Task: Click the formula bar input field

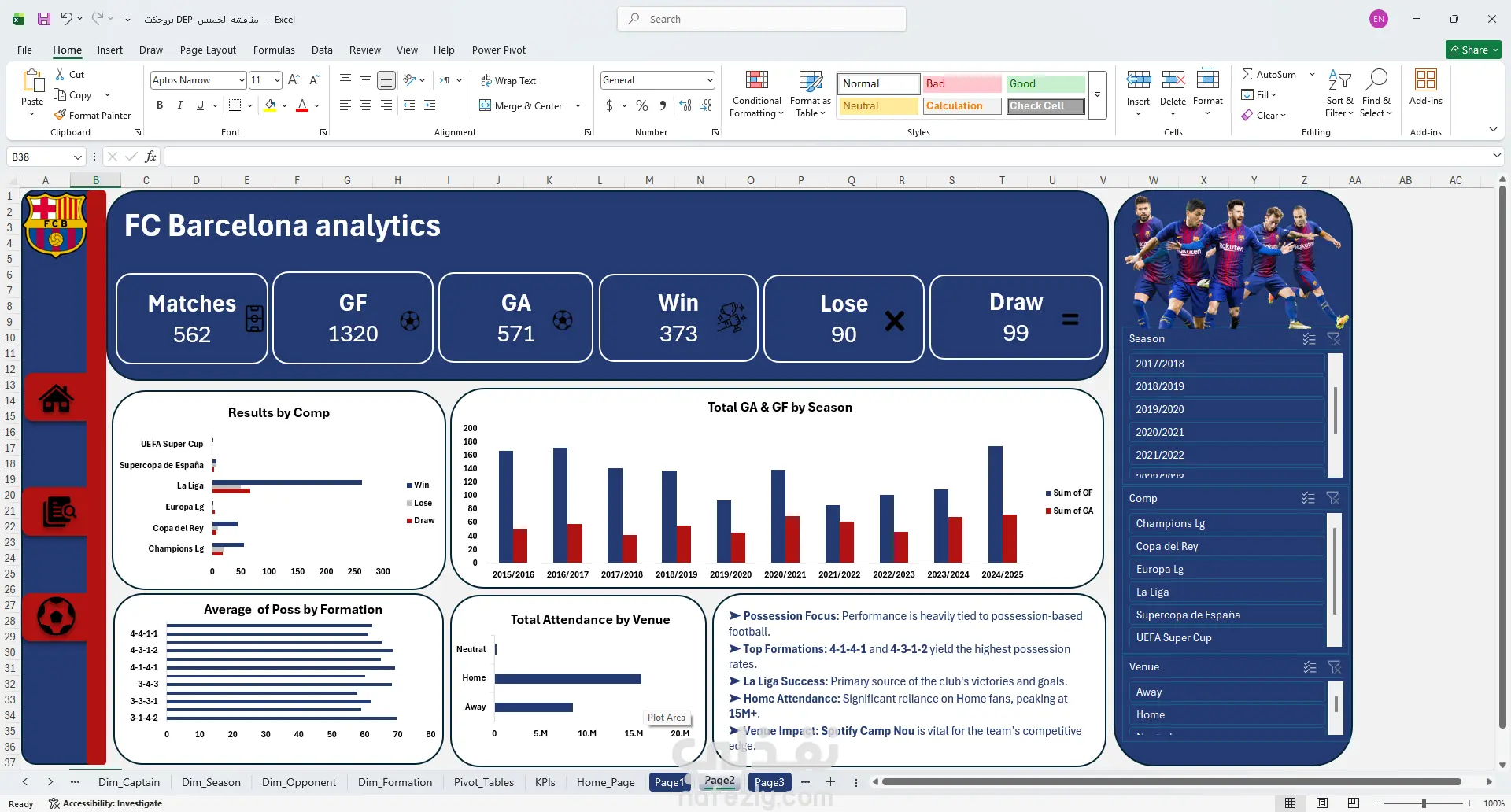Action: tap(826, 157)
